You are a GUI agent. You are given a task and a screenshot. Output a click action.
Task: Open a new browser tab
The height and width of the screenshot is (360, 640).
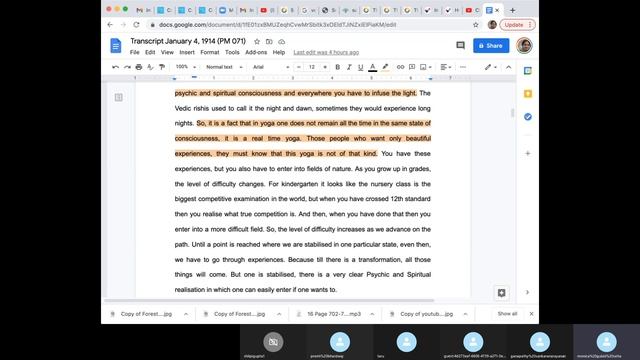tap(513, 10)
